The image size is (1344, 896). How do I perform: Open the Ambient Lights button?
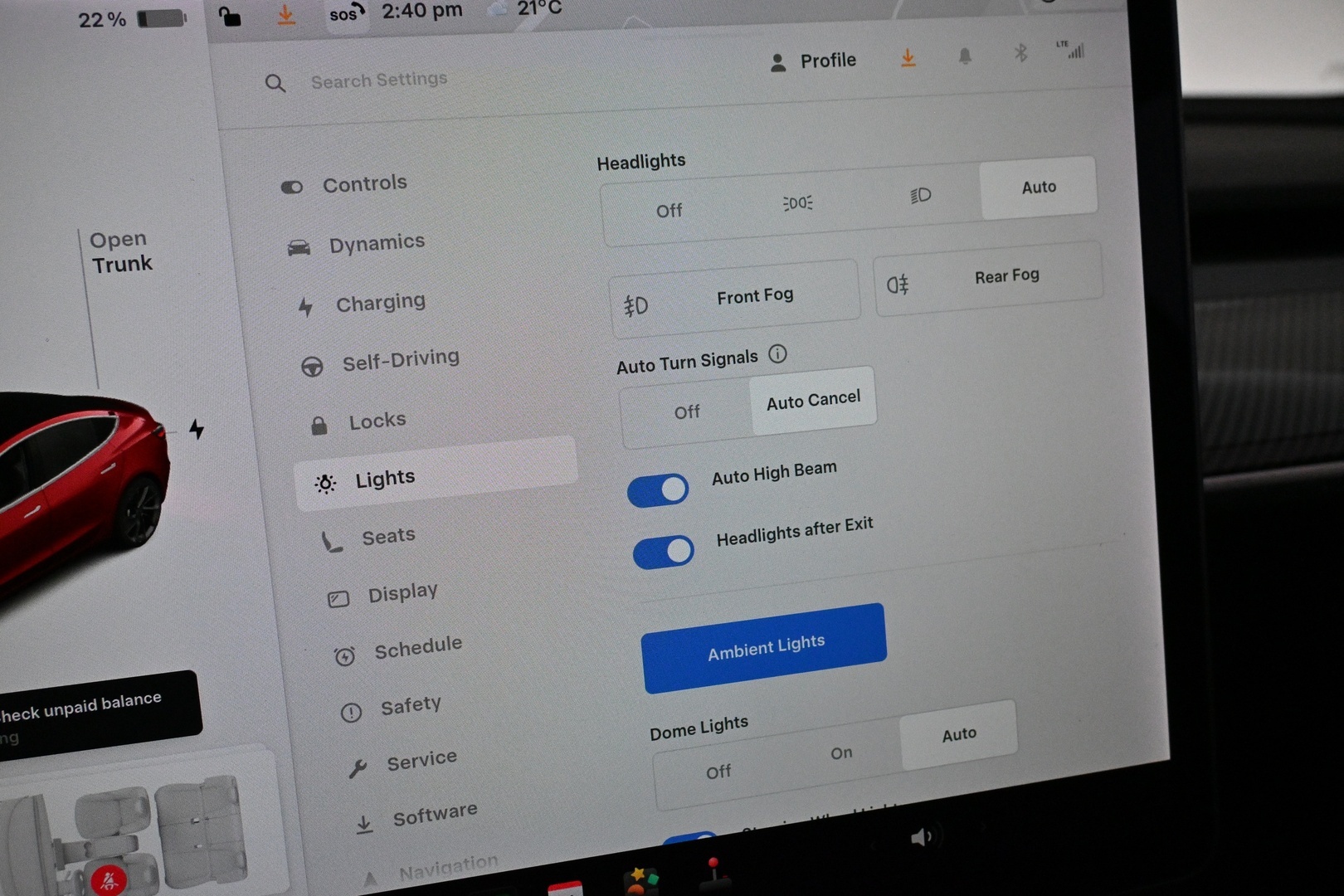(x=764, y=648)
